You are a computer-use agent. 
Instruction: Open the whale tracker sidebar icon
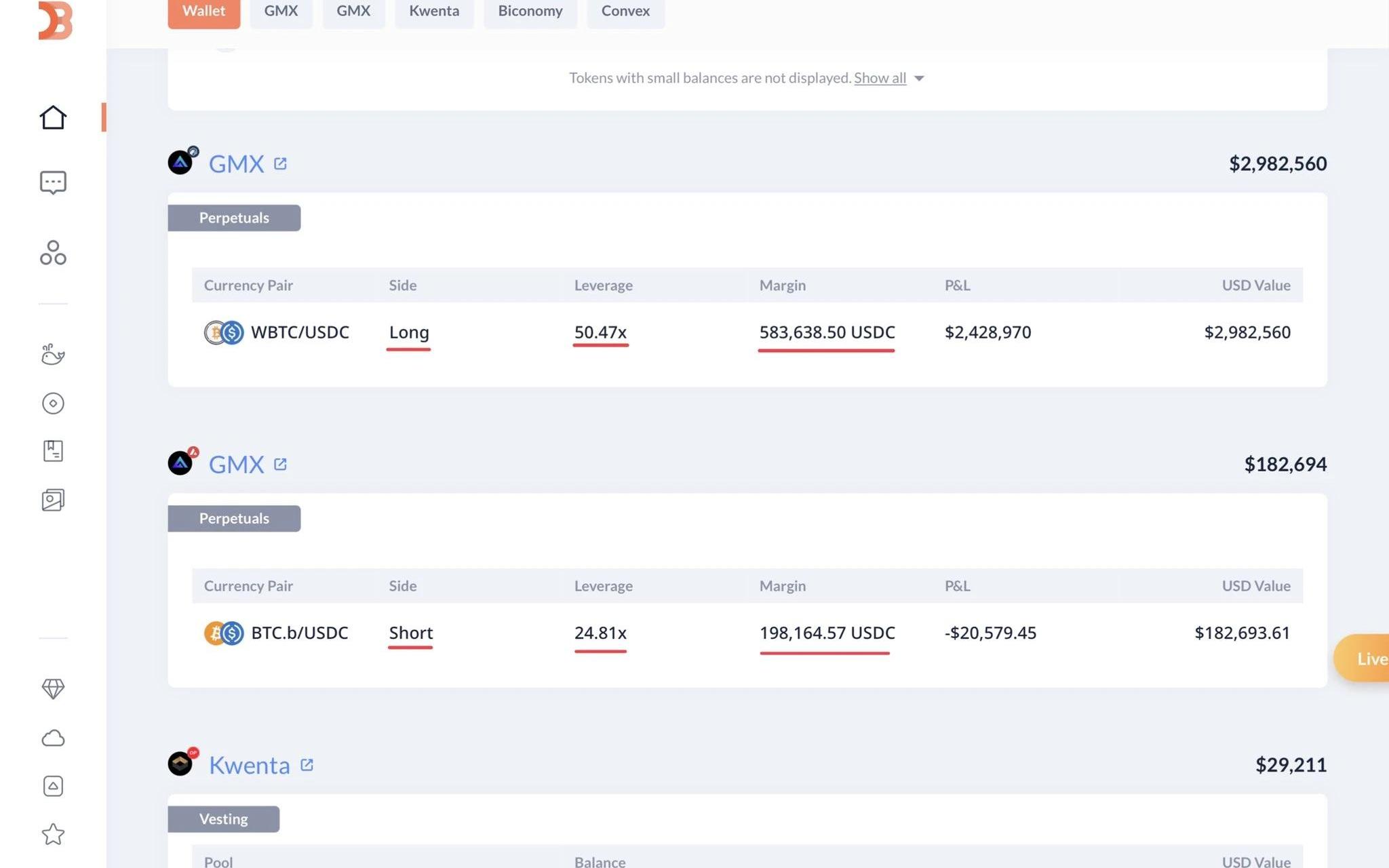[53, 354]
